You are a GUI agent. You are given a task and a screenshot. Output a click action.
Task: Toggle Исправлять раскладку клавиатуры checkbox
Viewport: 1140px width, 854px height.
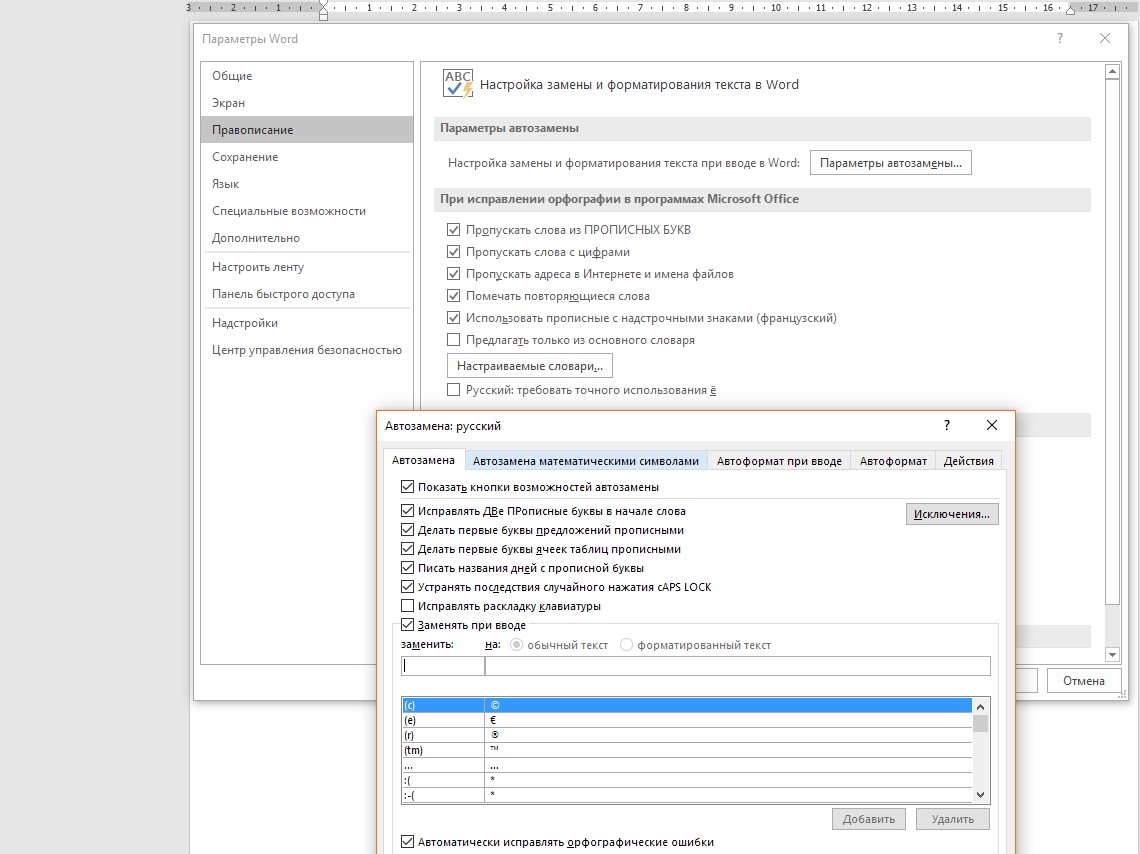[x=407, y=606]
